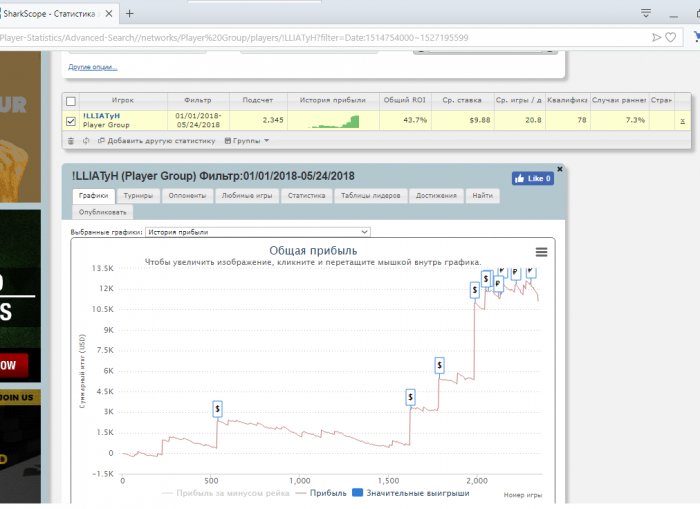The height and width of the screenshot is (509, 700).
Task: Open the browser menu in the title bar
Action: pos(645,13)
